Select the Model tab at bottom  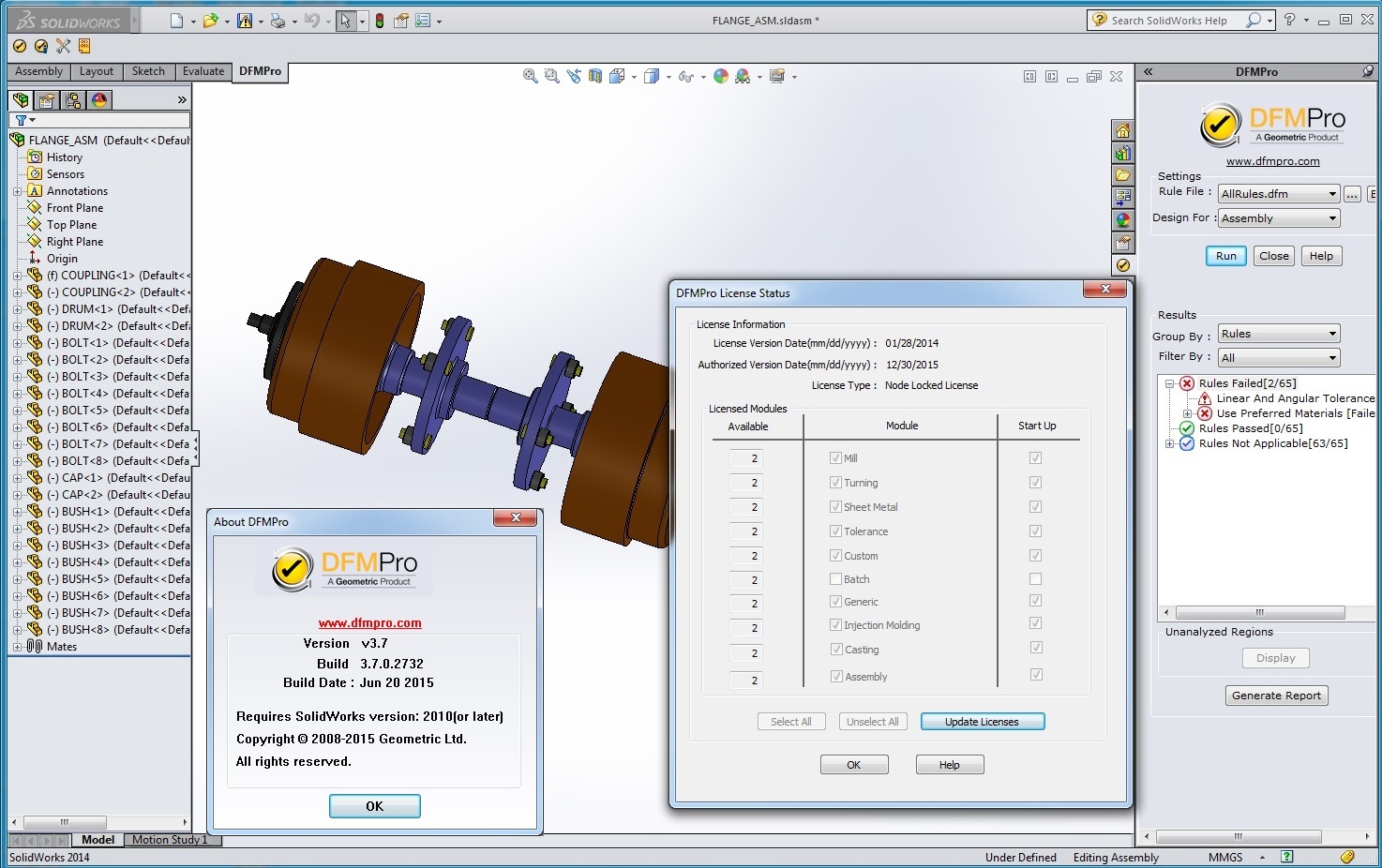coord(98,840)
